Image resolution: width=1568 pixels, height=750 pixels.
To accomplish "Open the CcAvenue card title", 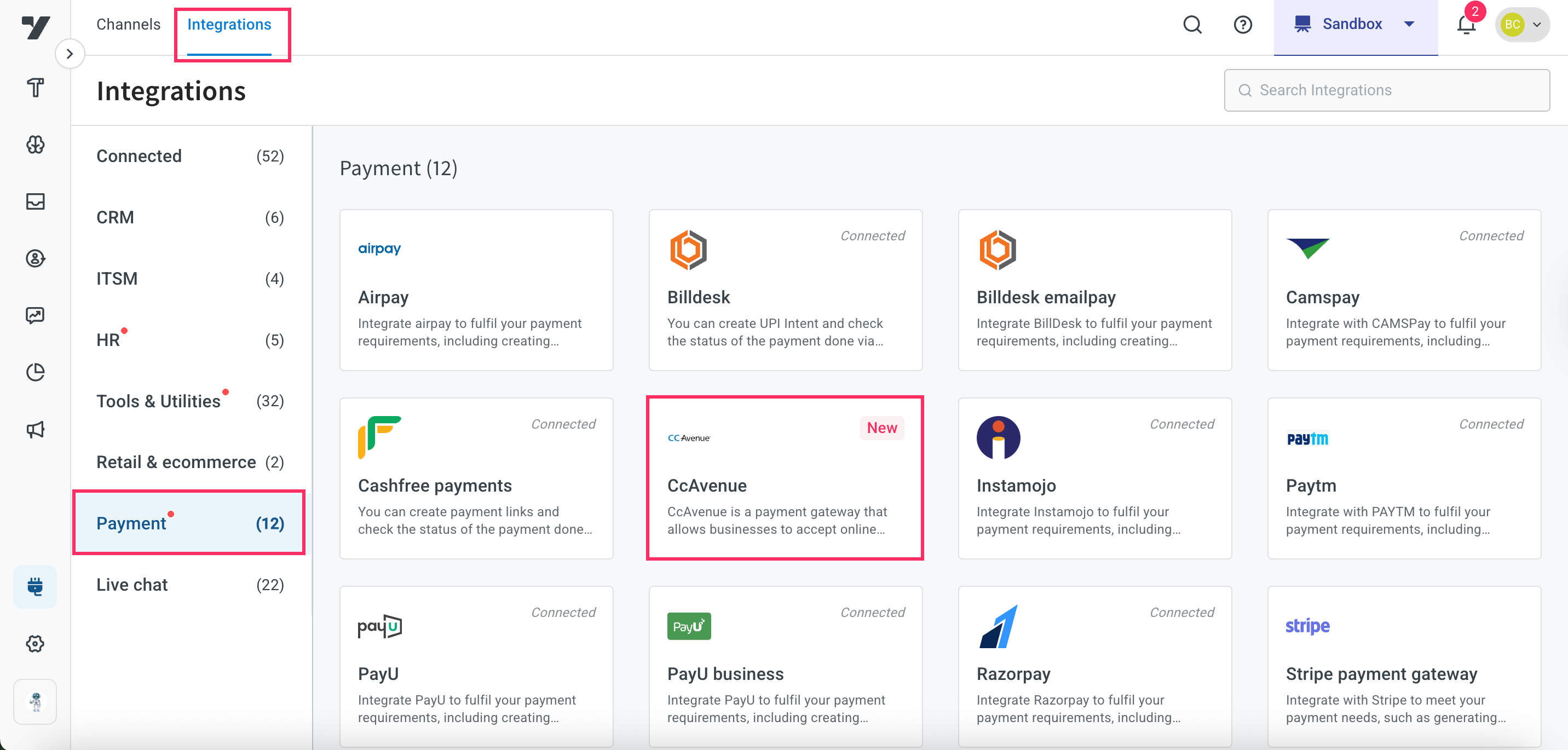I will click(707, 485).
